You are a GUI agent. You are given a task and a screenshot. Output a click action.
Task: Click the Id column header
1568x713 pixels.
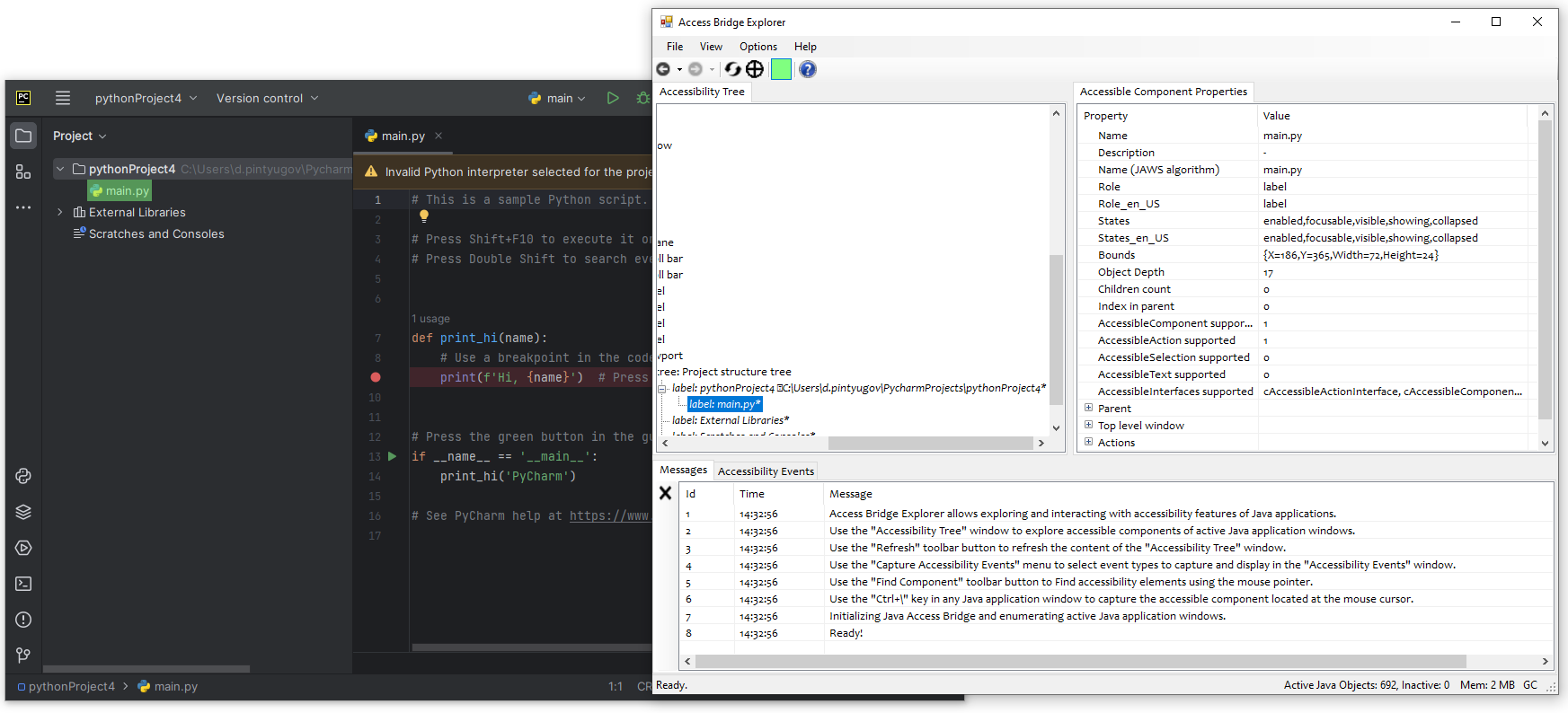tap(706, 494)
